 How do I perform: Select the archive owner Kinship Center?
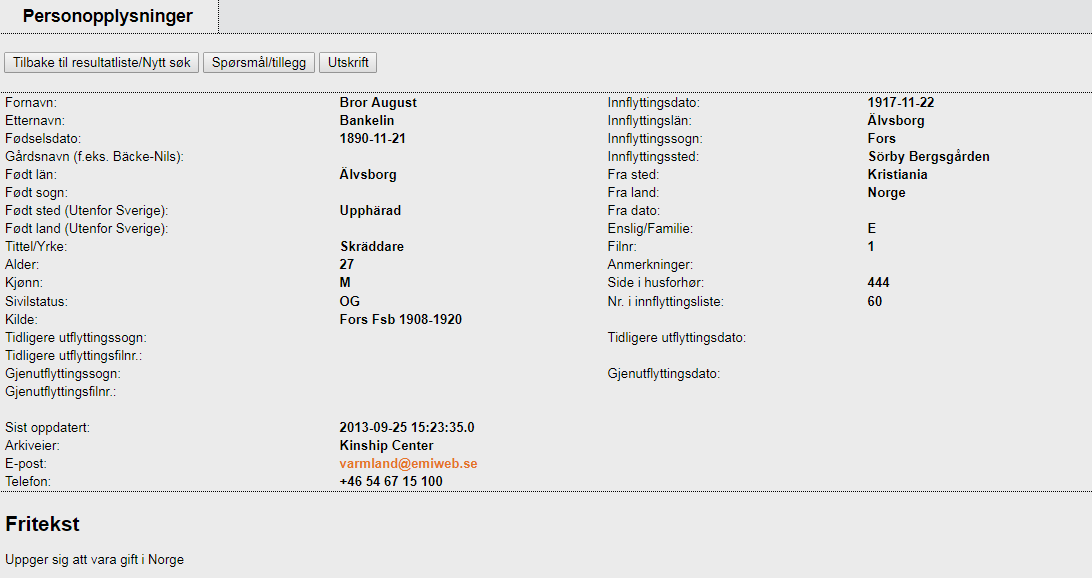click(x=386, y=446)
